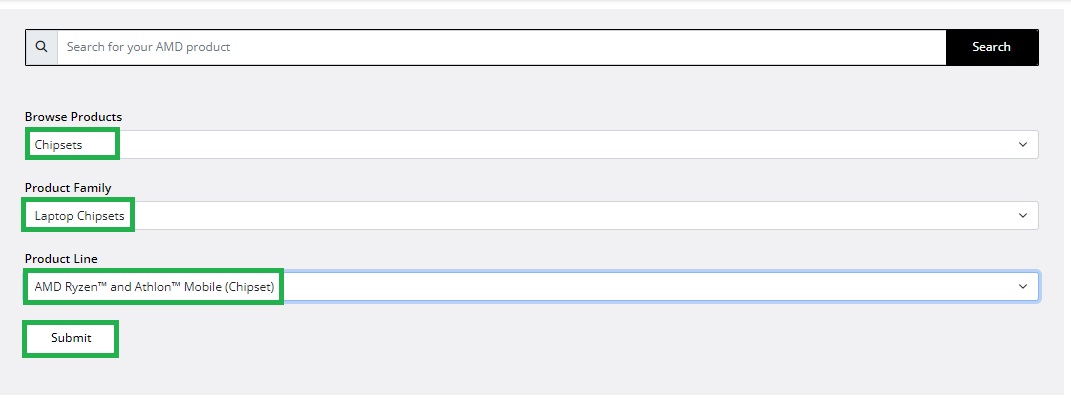The height and width of the screenshot is (407, 1071).
Task: Click the selected "Laptop Chipsets" value
Action: [80, 216]
